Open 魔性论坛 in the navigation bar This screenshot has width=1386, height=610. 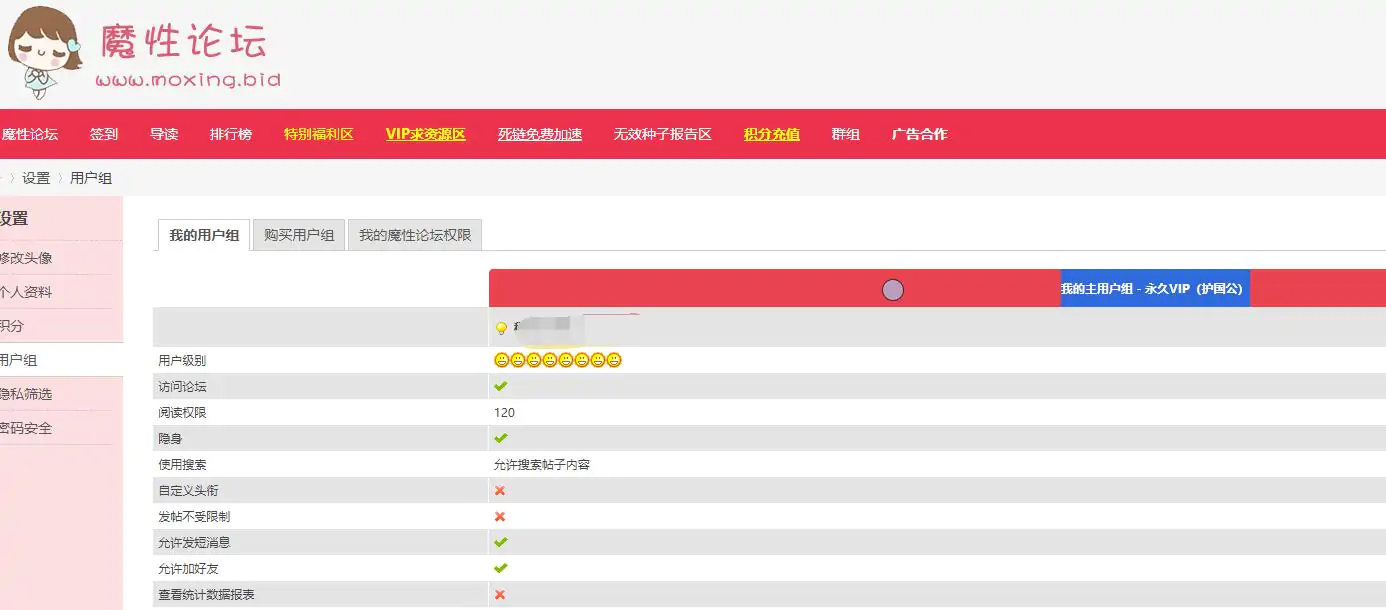click(x=29, y=134)
